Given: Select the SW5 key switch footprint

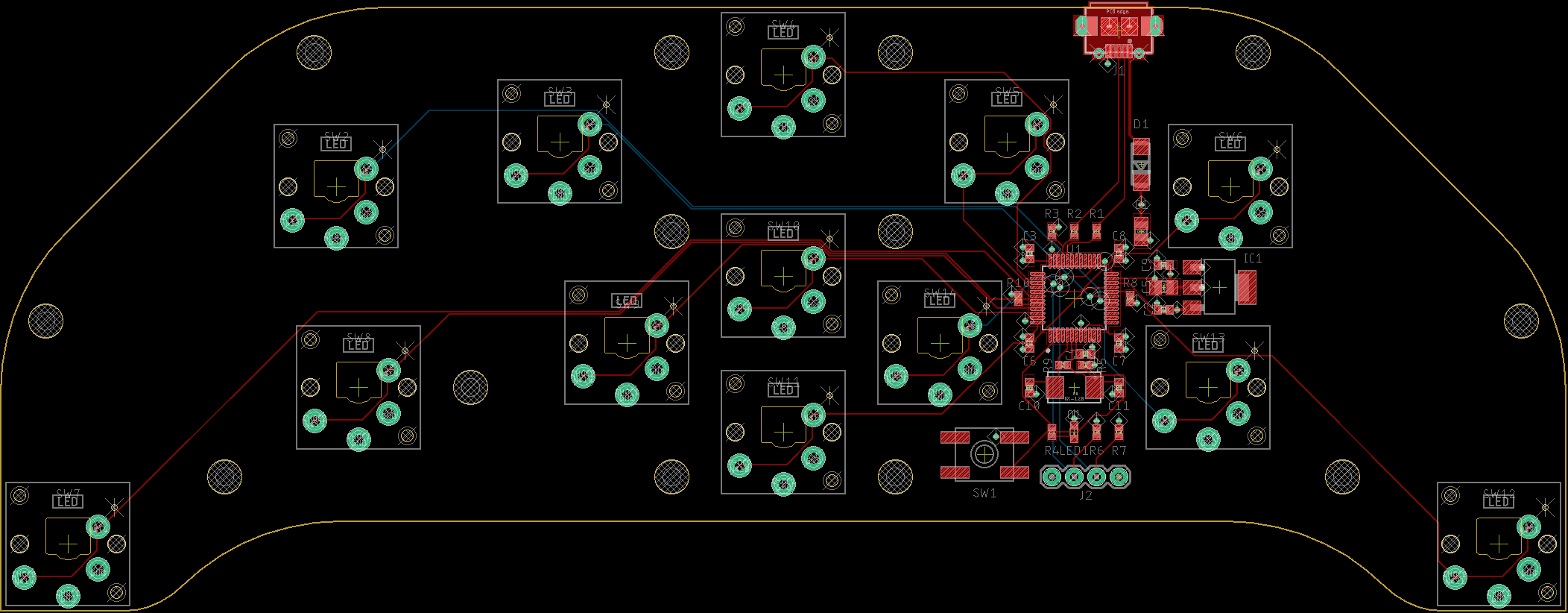Looking at the screenshot, I should click(x=1007, y=142).
